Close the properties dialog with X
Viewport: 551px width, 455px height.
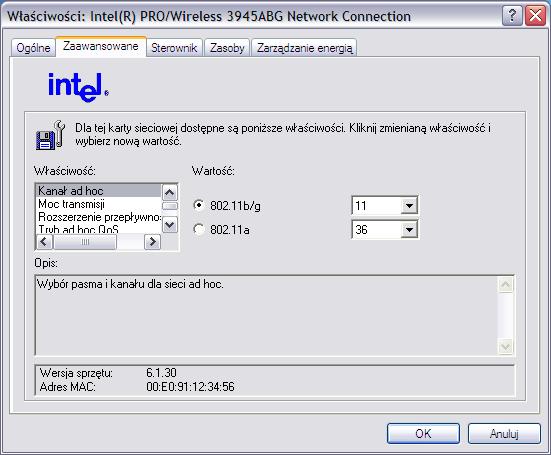coord(535,16)
